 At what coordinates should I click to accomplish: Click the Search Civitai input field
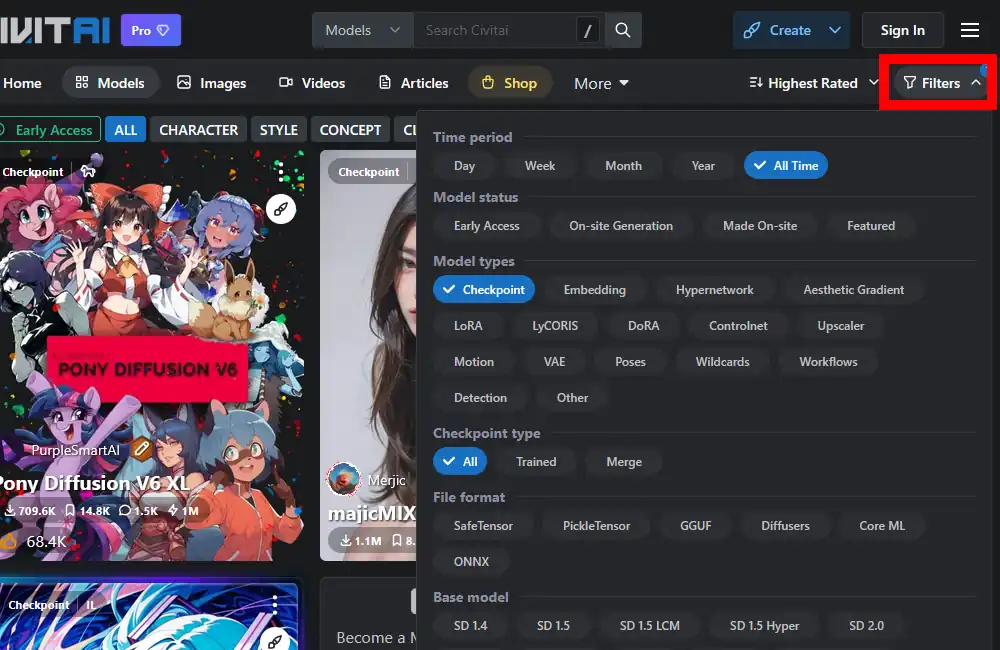coord(495,30)
